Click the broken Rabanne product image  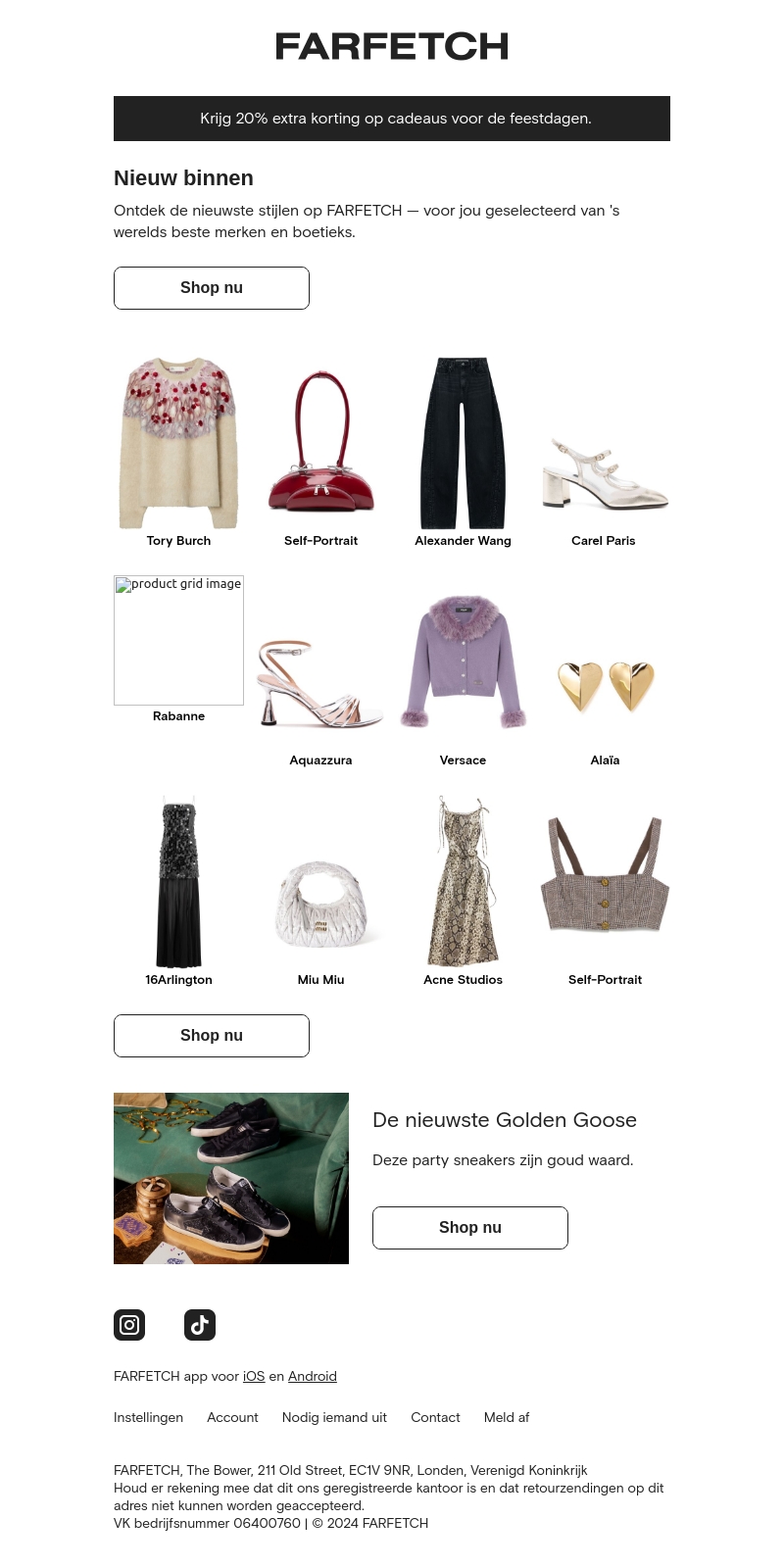point(178,640)
